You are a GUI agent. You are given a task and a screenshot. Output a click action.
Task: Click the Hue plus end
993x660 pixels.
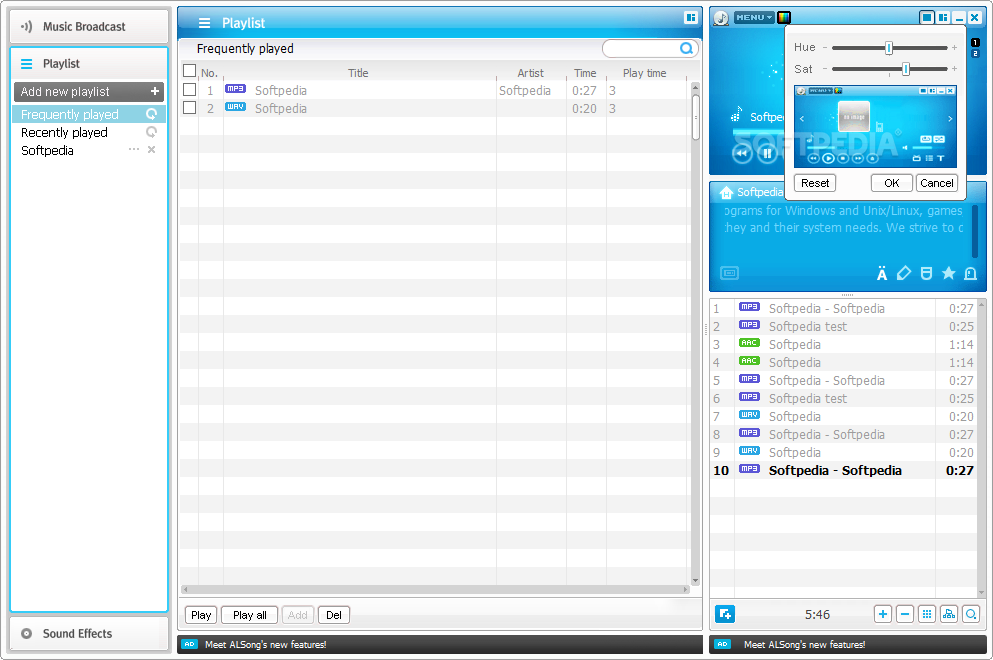pyautogui.click(x=954, y=48)
